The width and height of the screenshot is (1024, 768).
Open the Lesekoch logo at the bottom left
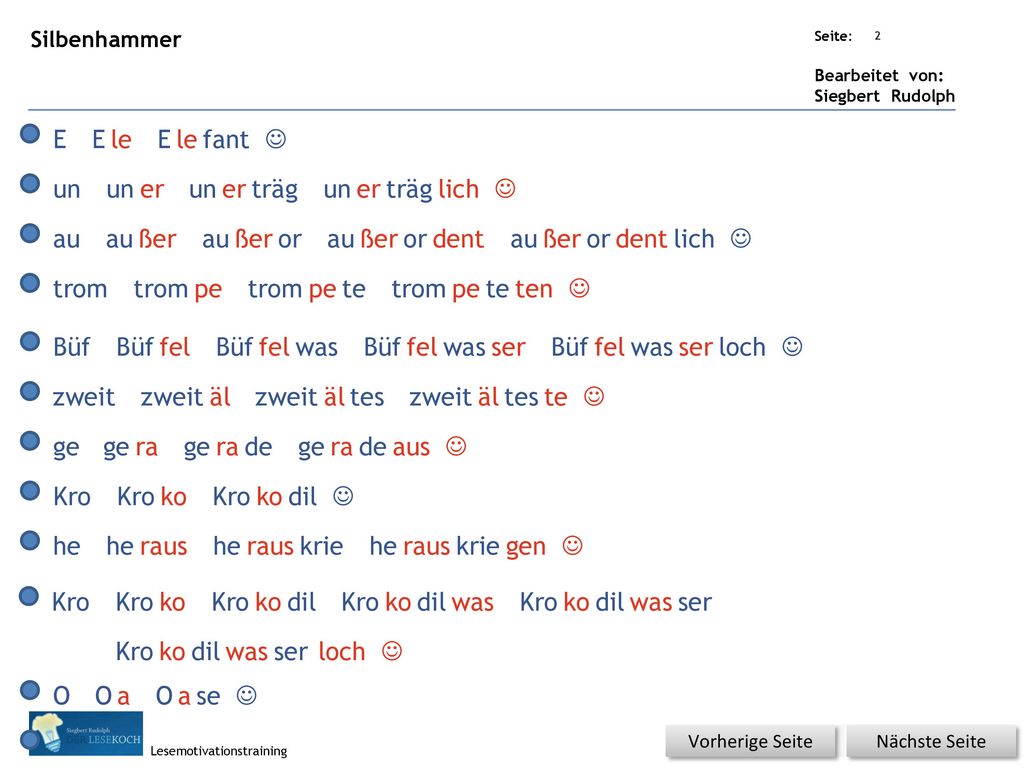(86, 733)
